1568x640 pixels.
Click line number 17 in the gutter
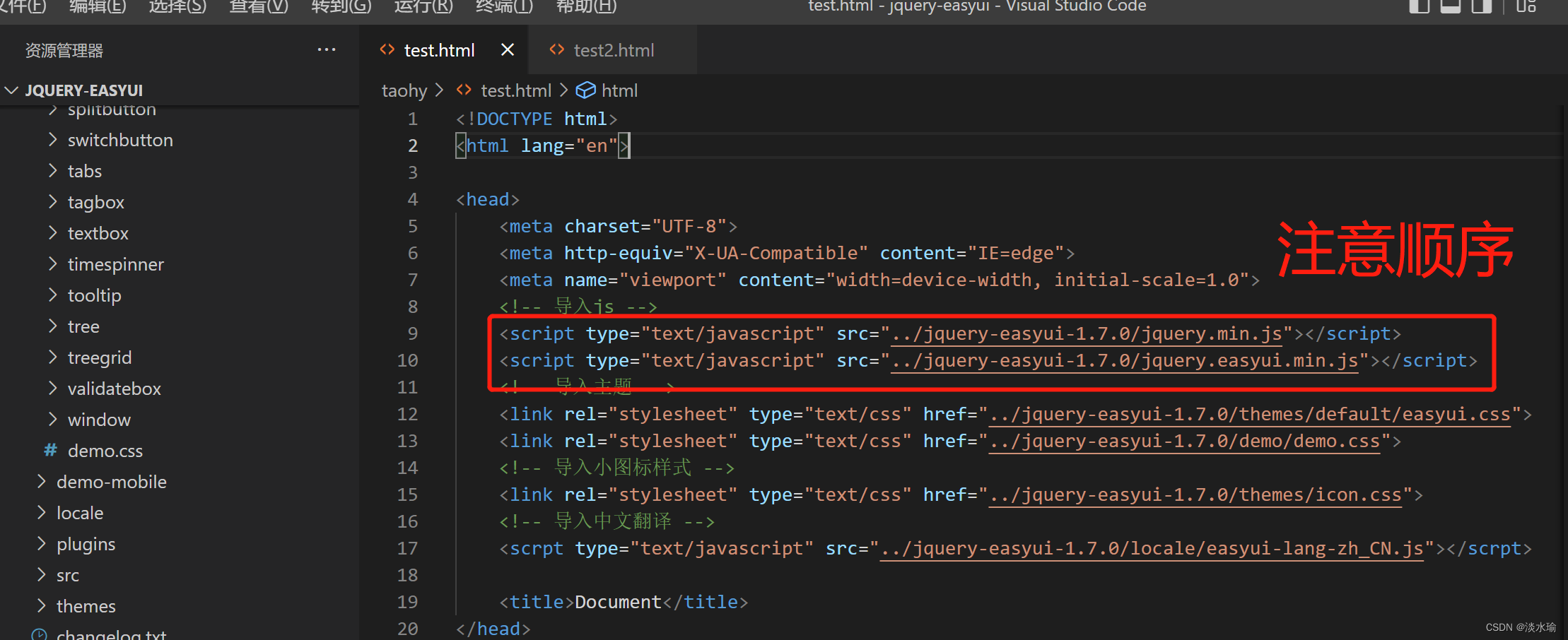(x=407, y=548)
